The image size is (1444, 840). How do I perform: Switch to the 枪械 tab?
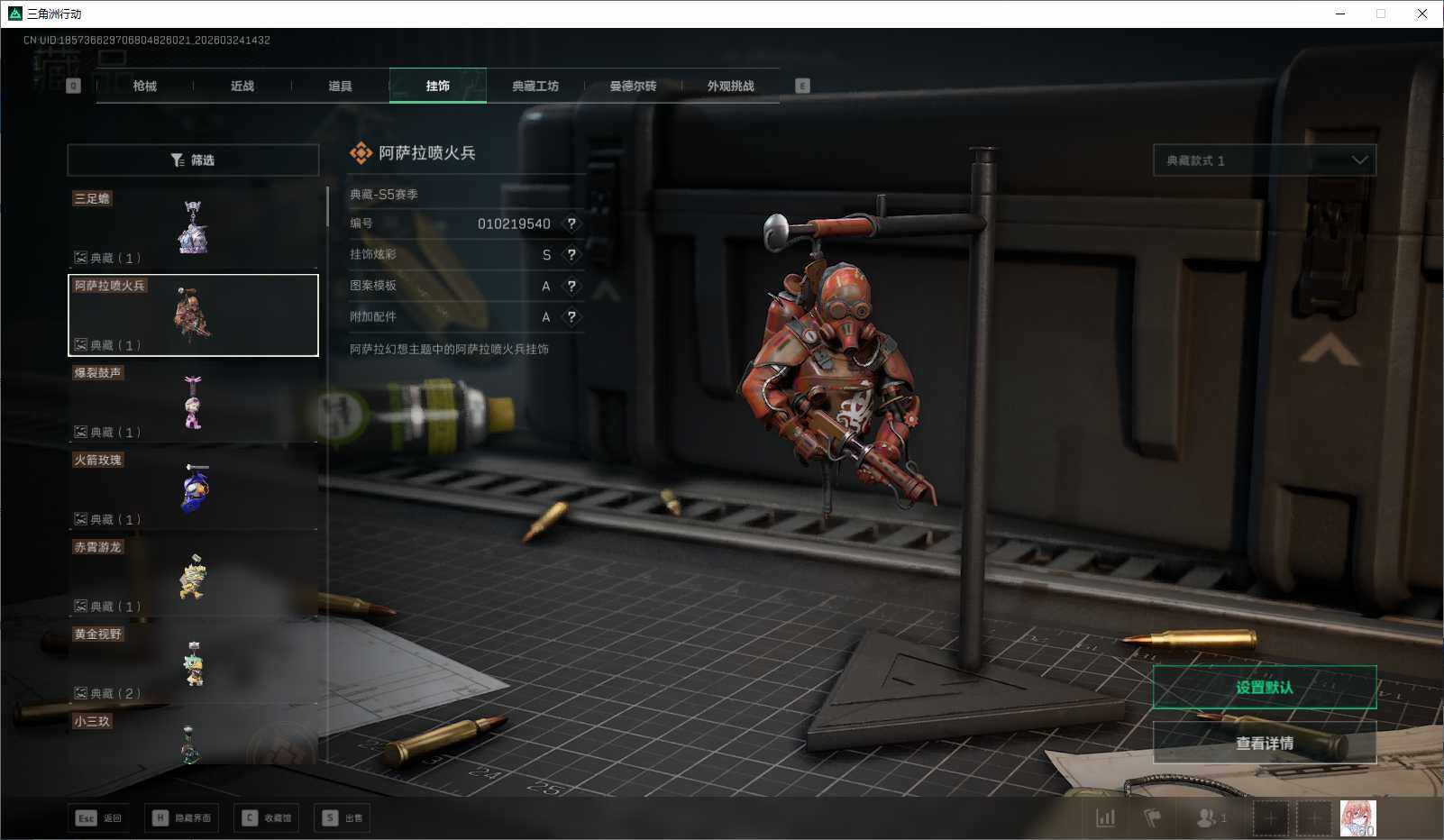(x=144, y=86)
